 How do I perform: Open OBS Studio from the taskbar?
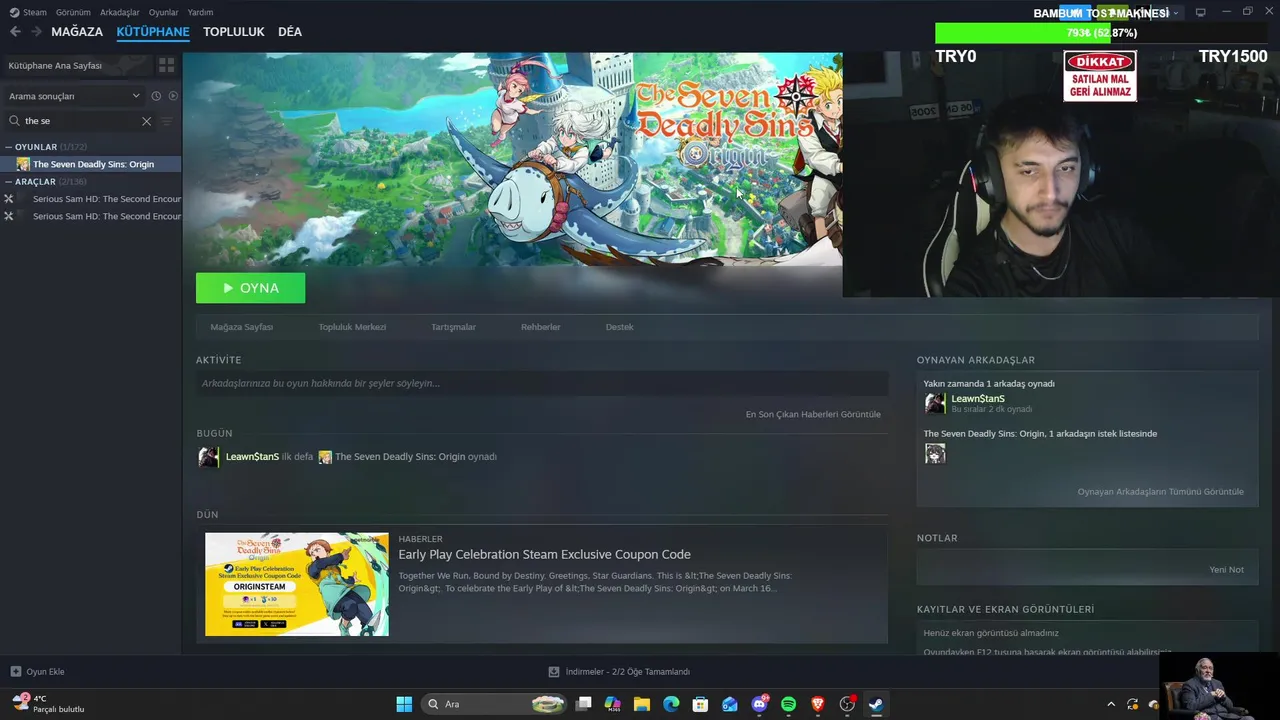coord(847,704)
